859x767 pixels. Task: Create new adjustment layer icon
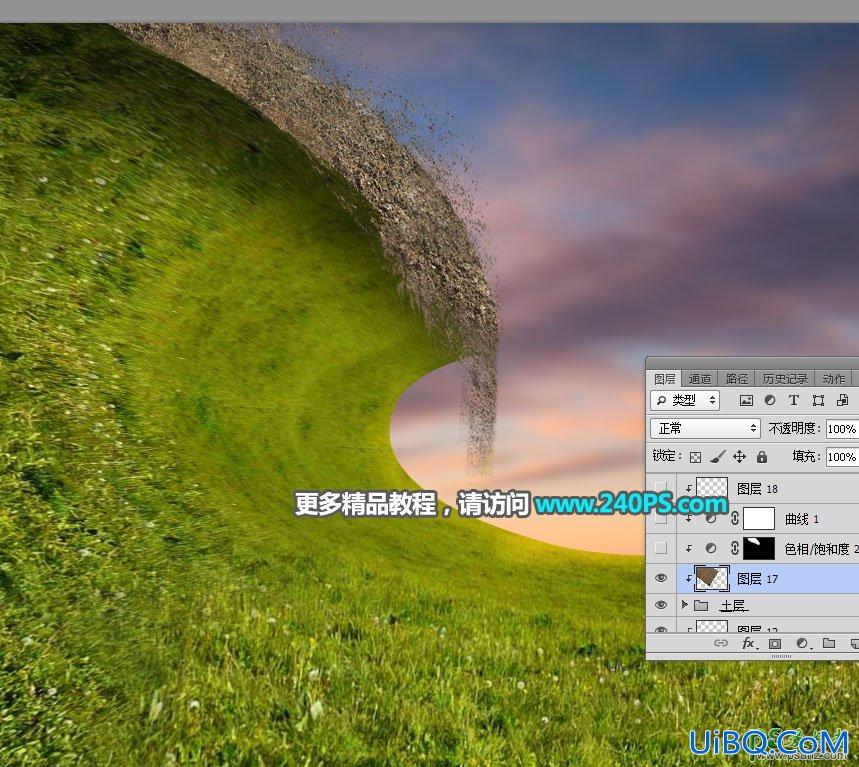pos(802,643)
